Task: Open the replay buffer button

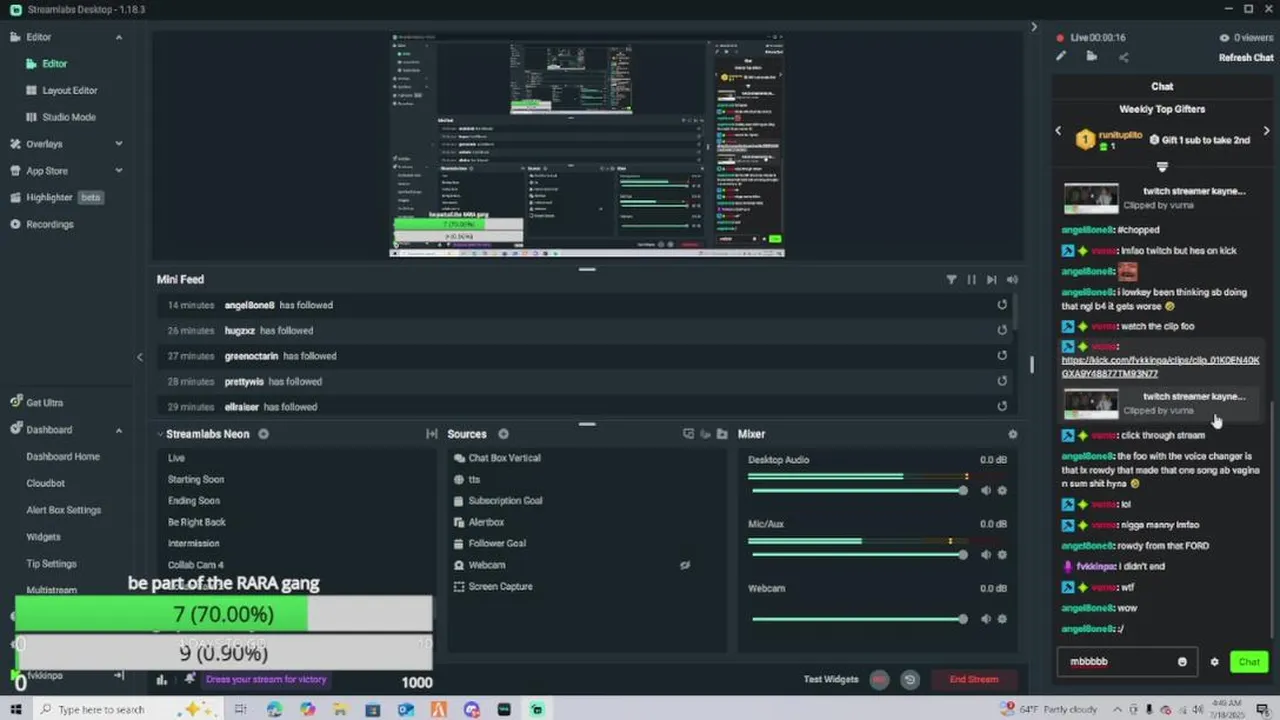Action: point(910,680)
